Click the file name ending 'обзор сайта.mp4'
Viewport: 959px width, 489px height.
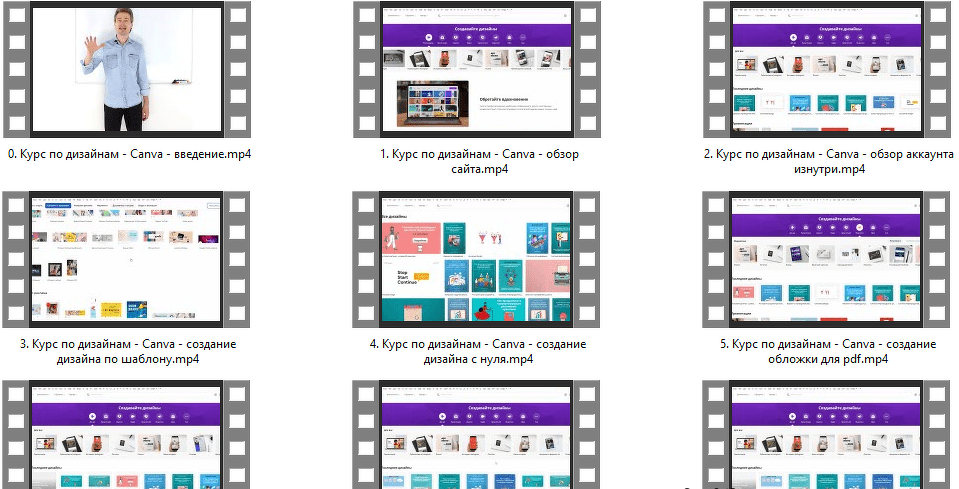(x=479, y=162)
